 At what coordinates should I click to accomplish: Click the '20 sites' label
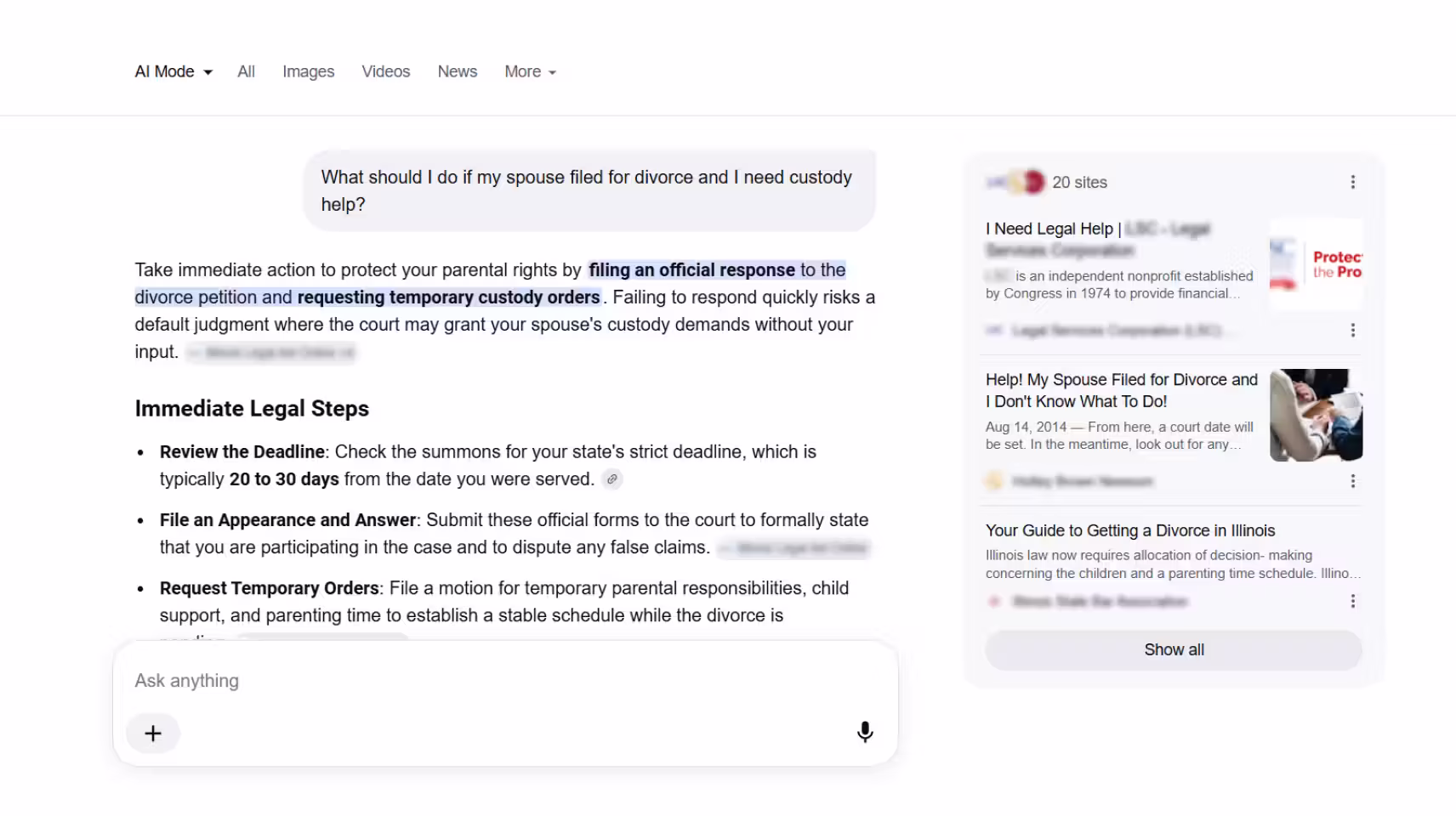tap(1079, 183)
